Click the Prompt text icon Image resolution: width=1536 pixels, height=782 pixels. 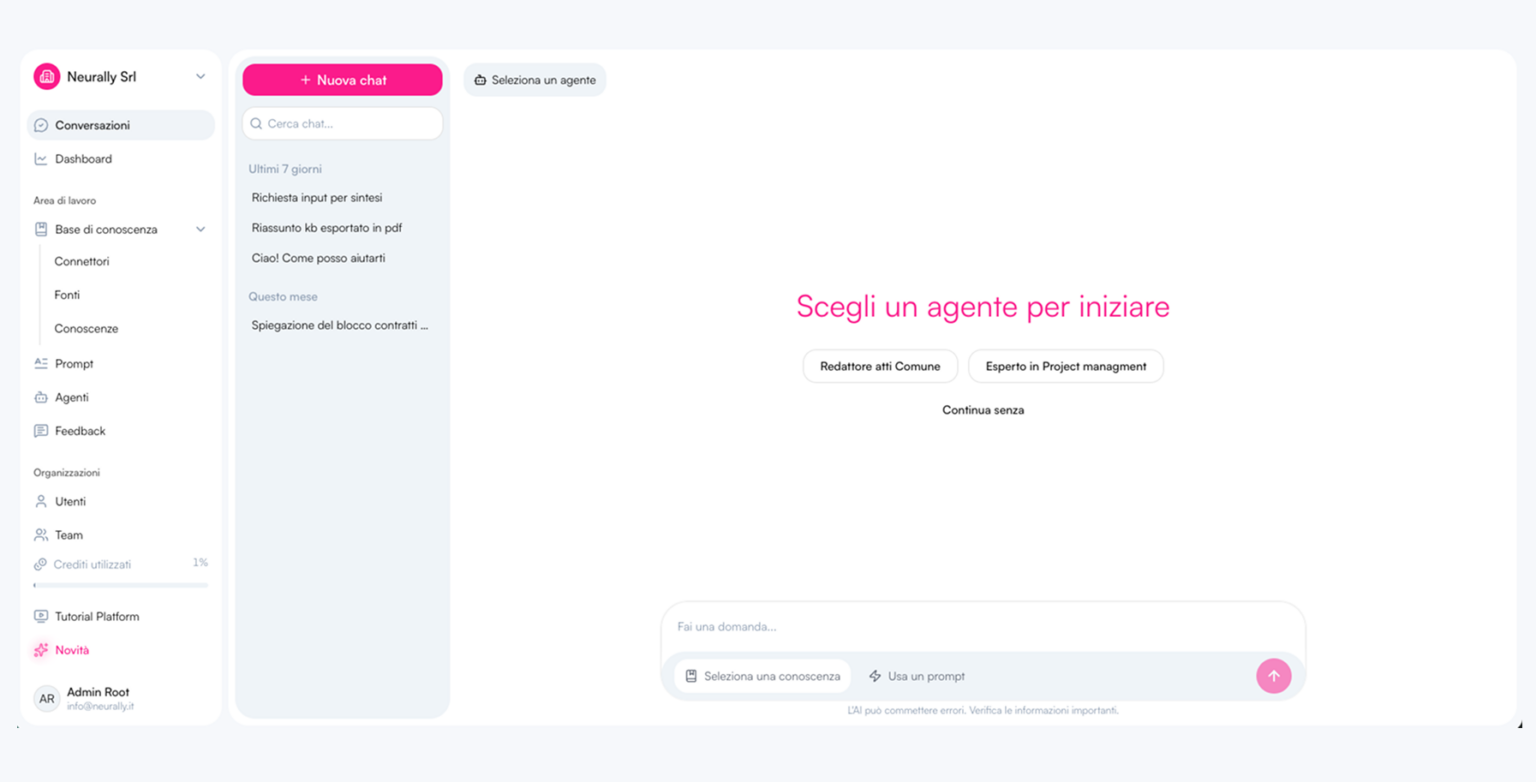coord(41,364)
